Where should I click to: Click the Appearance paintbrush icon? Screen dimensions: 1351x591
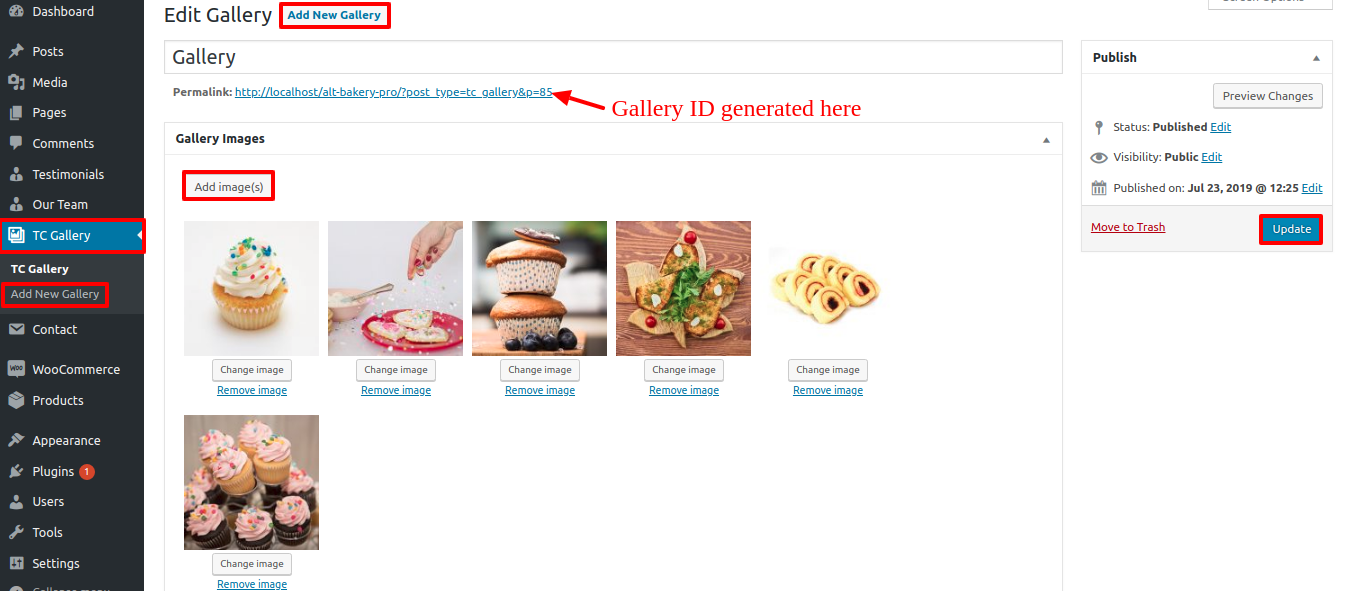click(16, 440)
